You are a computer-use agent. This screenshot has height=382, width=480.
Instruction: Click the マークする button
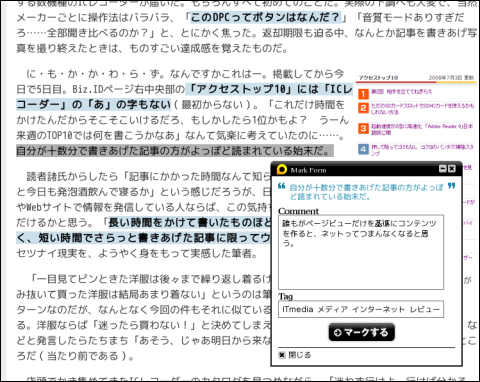pyautogui.click(x=361, y=332)
